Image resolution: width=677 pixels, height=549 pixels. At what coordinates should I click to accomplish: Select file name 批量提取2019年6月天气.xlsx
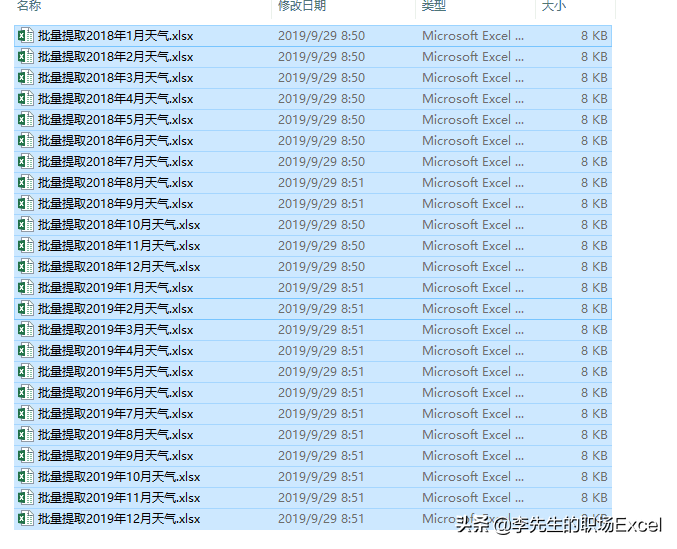click(115, 393)
